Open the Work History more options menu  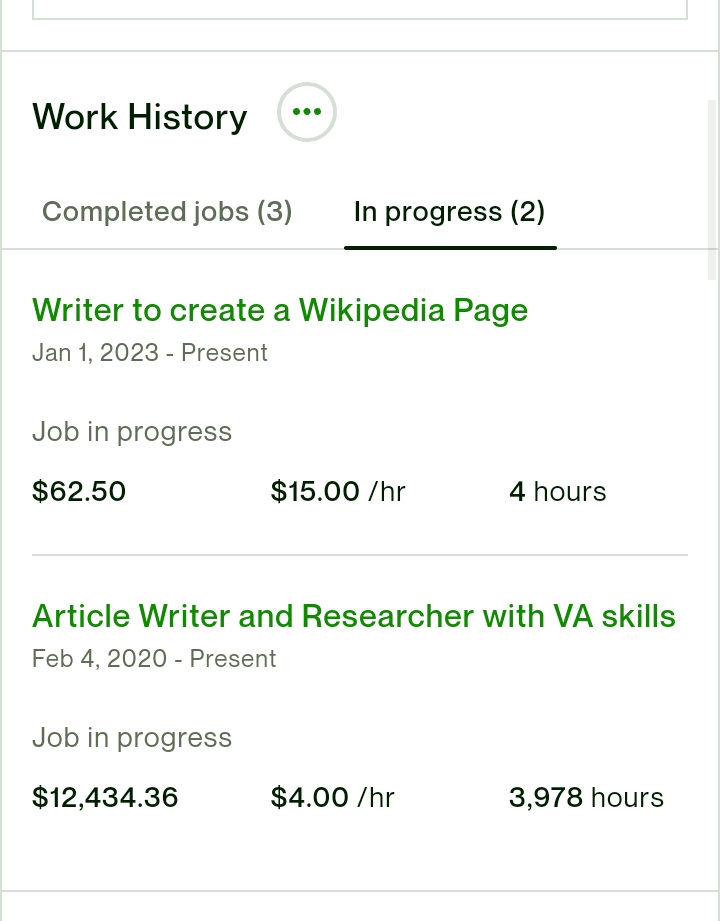(x=307, y=112)
